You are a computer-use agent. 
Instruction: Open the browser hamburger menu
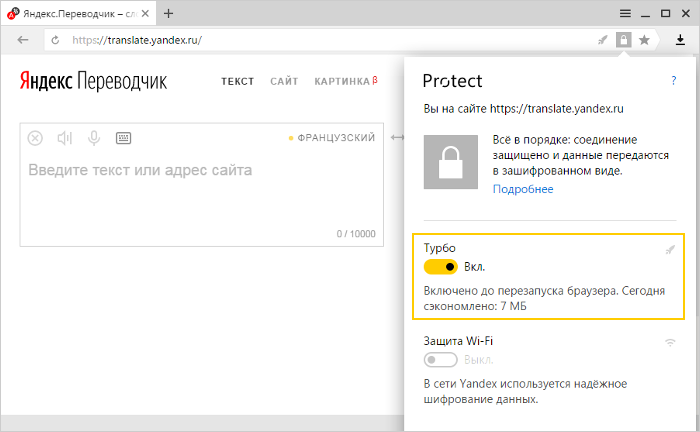pyautogui.click(x=625, y=13)
